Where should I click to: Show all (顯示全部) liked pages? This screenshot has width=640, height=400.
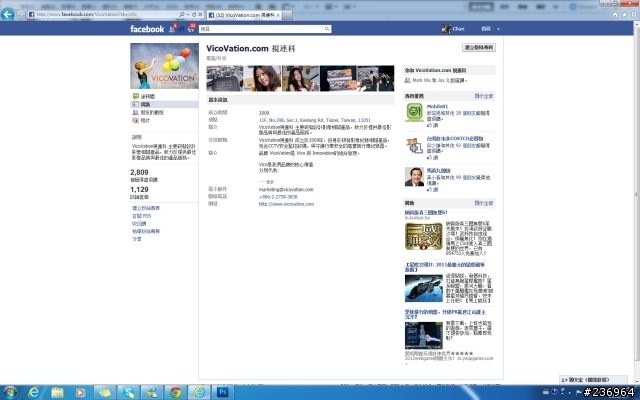484,96
